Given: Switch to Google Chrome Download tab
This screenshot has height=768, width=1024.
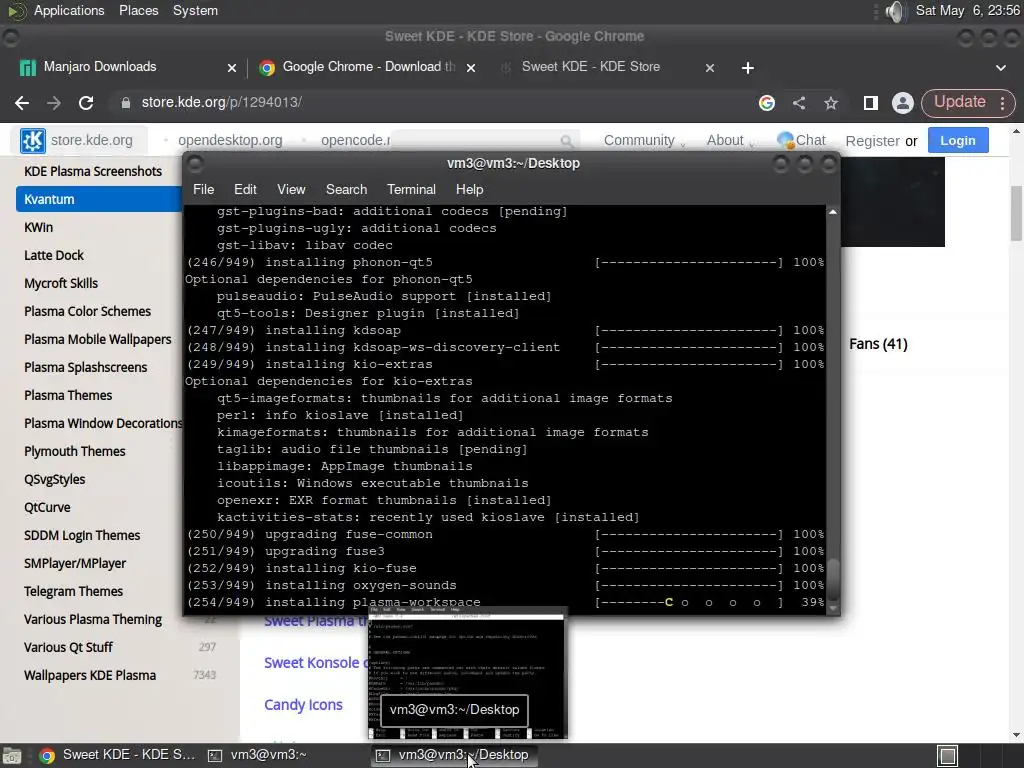Looking at the screenshot, I should point(366,67).
